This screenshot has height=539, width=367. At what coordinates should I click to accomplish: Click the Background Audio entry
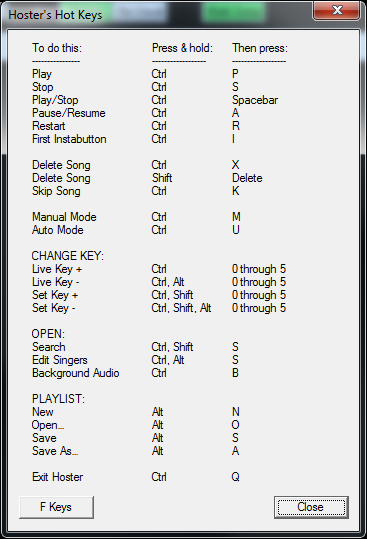[x=76, y=373]
